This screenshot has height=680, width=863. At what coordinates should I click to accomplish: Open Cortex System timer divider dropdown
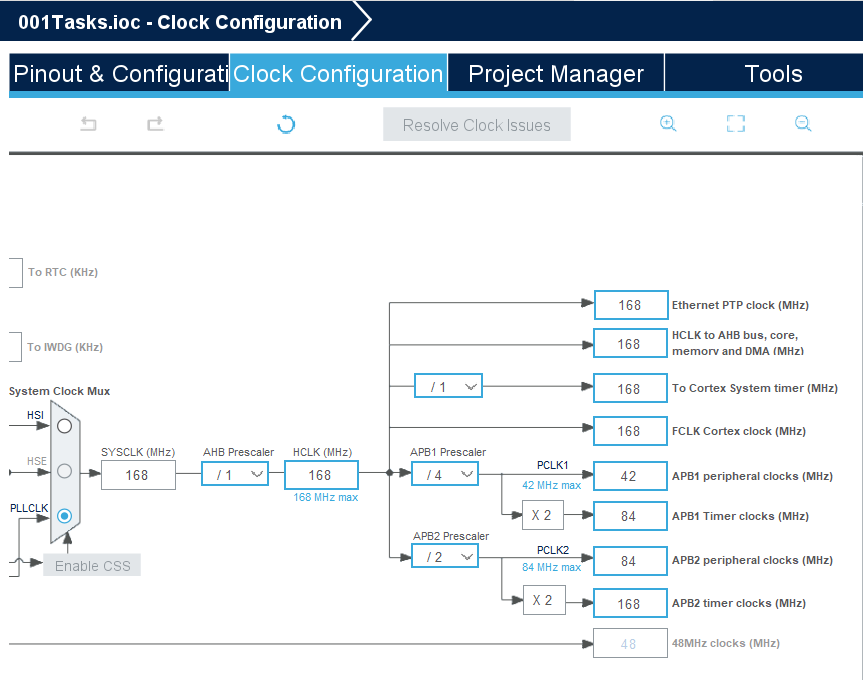point(448,386)
